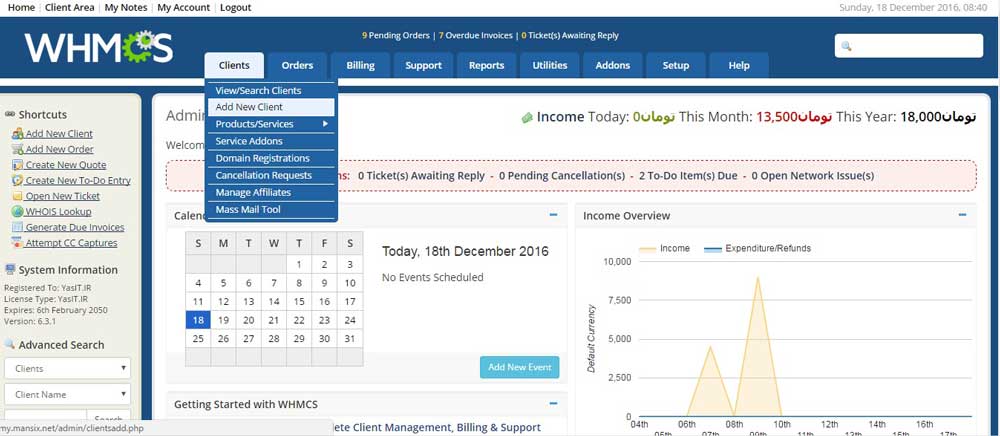Click the WHOIS Lookup globe icon
Image resolution: width=1000 pixels, height=436 pixels.
click(x=17, y=212)
